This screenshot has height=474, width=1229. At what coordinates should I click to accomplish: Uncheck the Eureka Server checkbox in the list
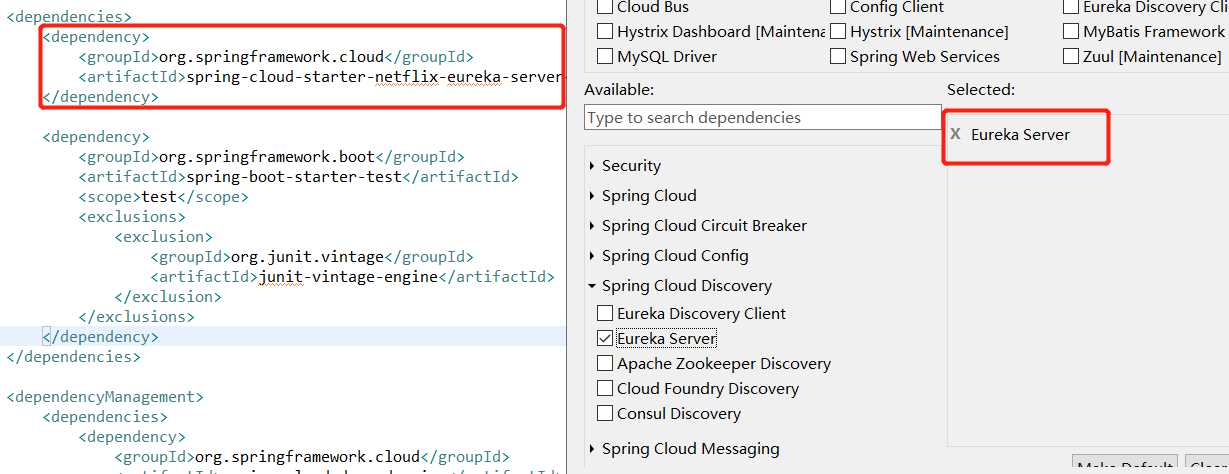(x=604, y=339)
